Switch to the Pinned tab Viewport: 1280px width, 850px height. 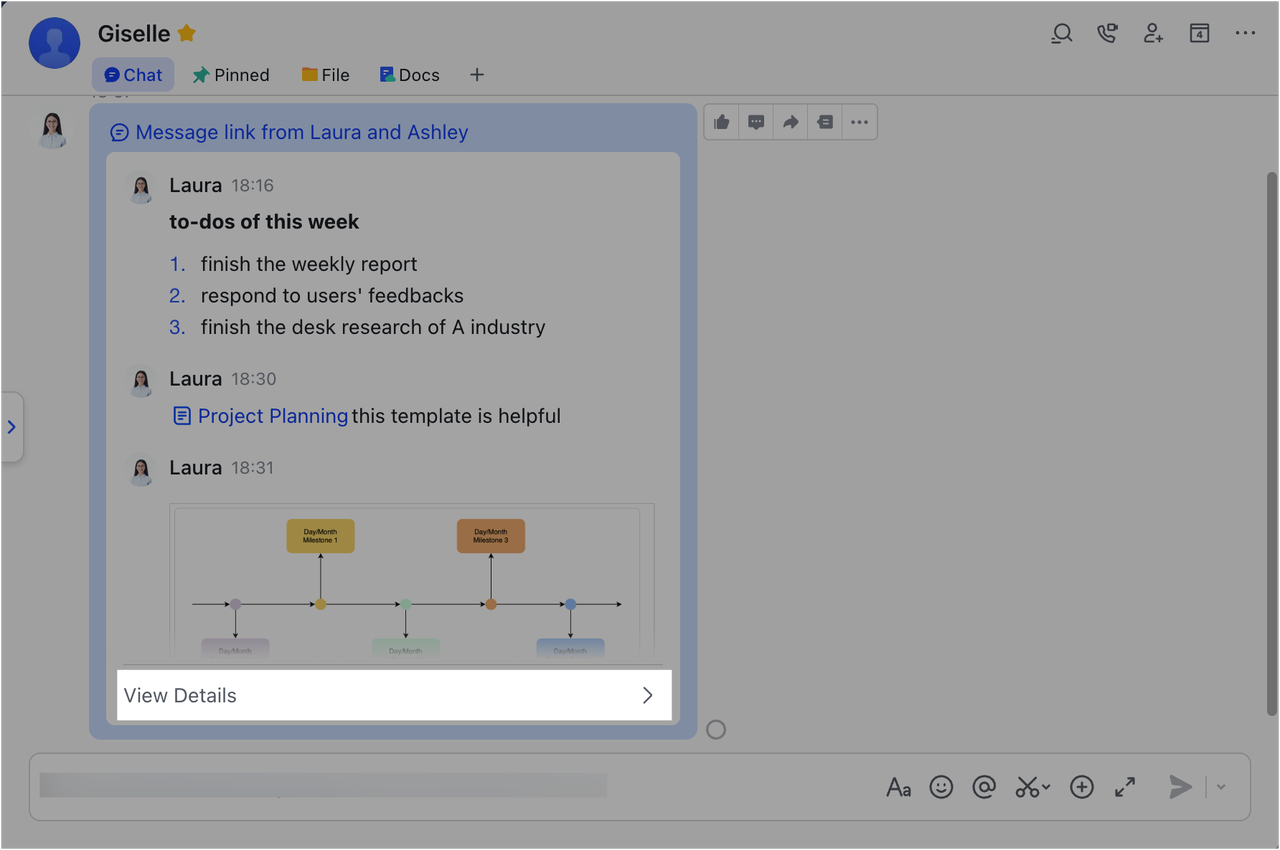(x=231, y=74)
